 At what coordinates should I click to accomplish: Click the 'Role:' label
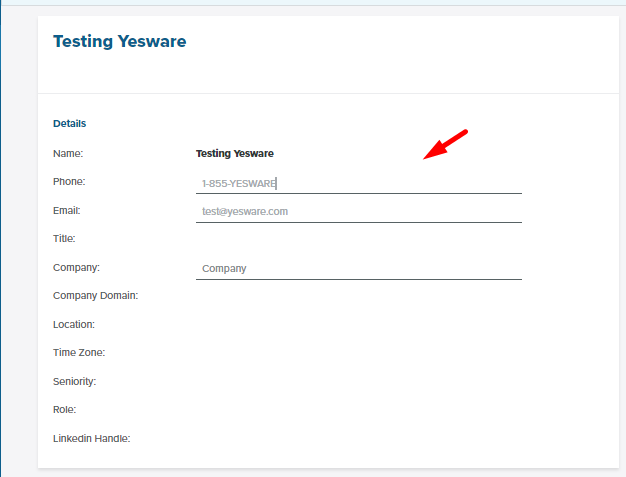[65, 410]
